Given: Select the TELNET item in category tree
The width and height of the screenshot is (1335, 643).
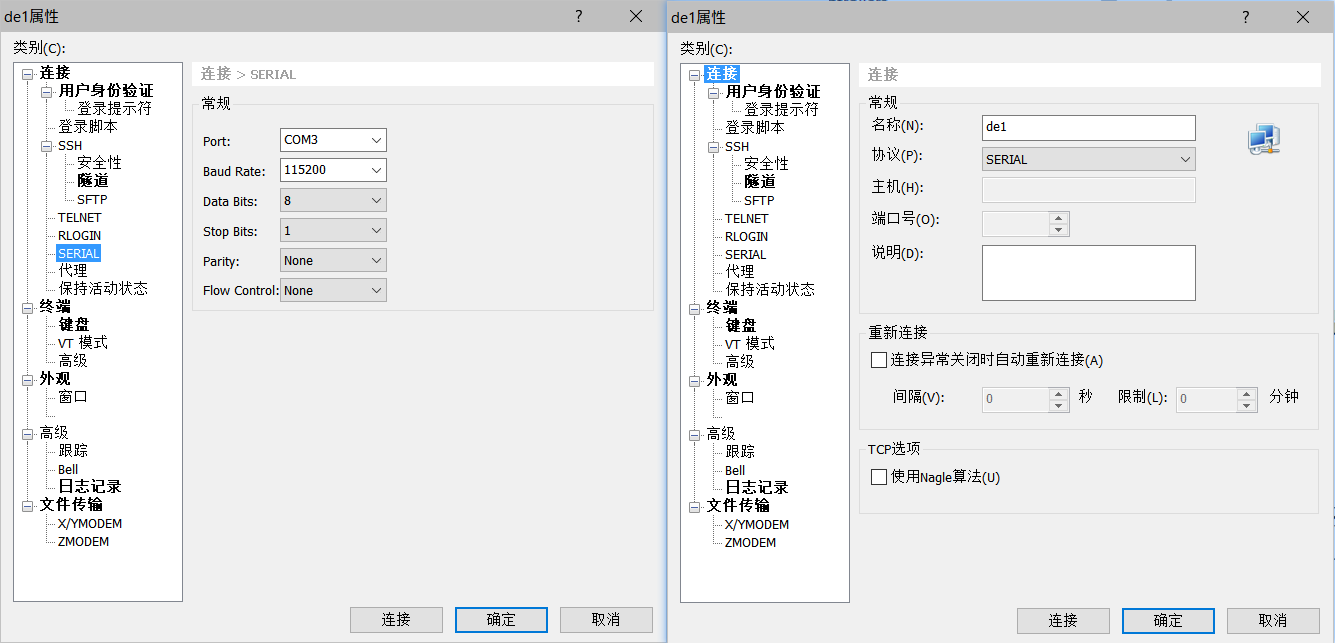Looking at the screenshot, I should pyautogui.click(x=78, y=217).
